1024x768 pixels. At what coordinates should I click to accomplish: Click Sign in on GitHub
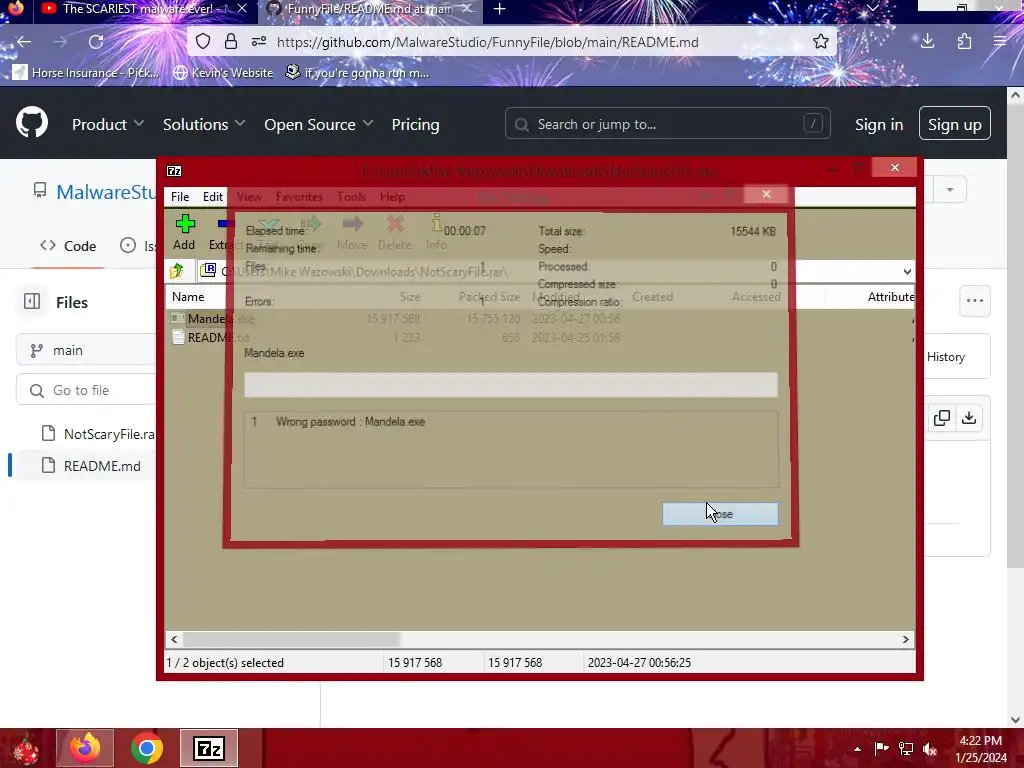879,124
